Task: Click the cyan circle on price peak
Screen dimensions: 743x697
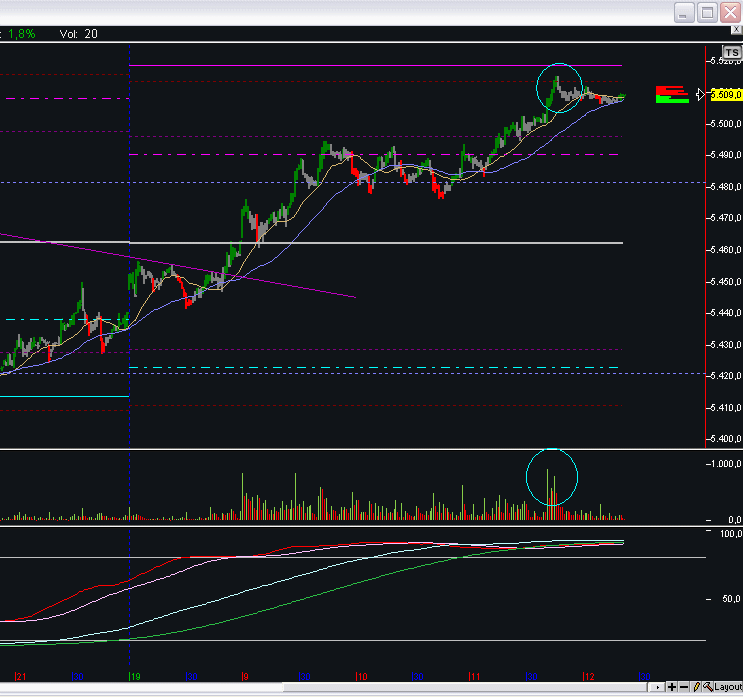Action: pos(558,87)
